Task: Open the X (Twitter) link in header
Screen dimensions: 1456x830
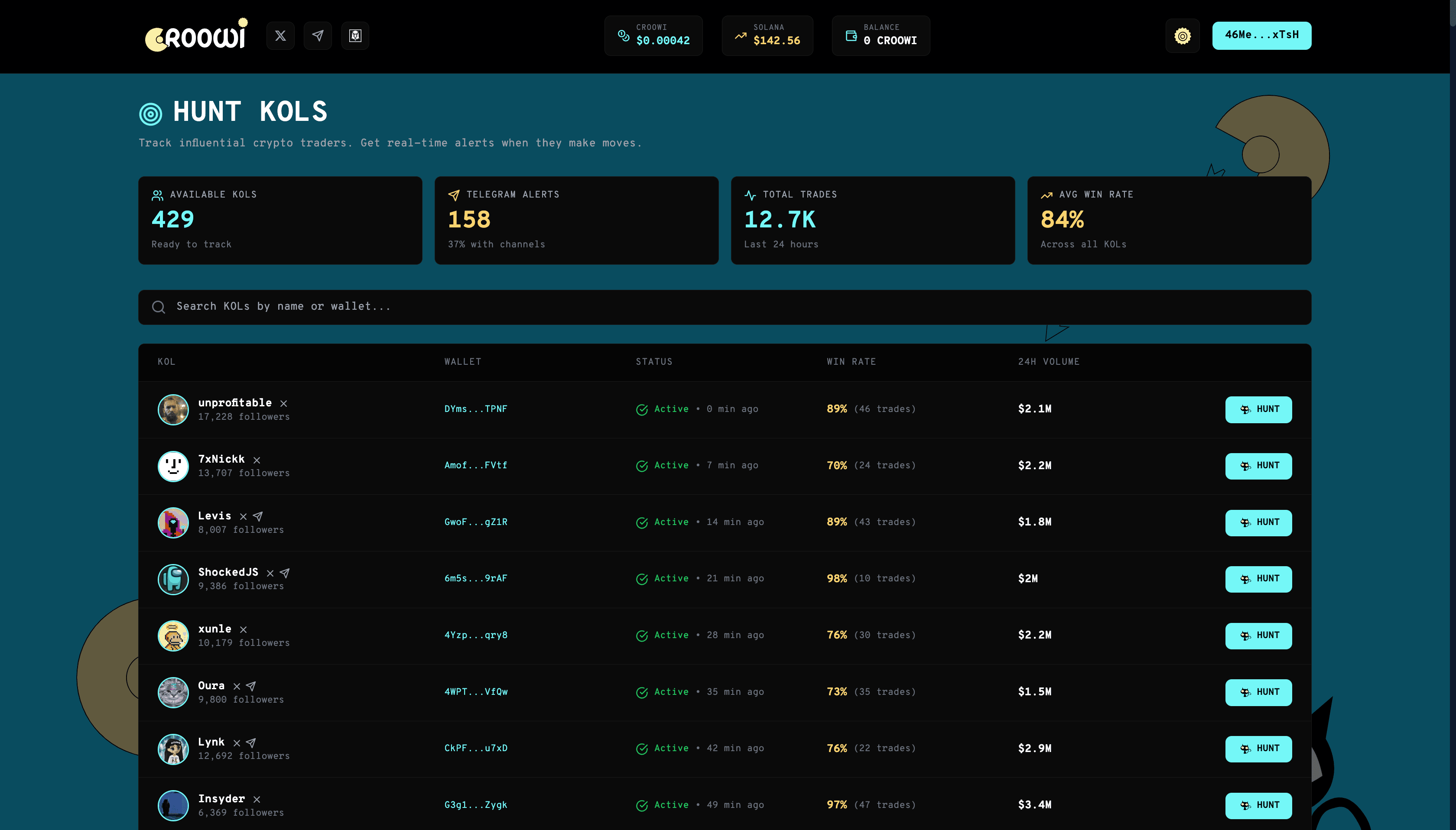Action: [280, 36]
